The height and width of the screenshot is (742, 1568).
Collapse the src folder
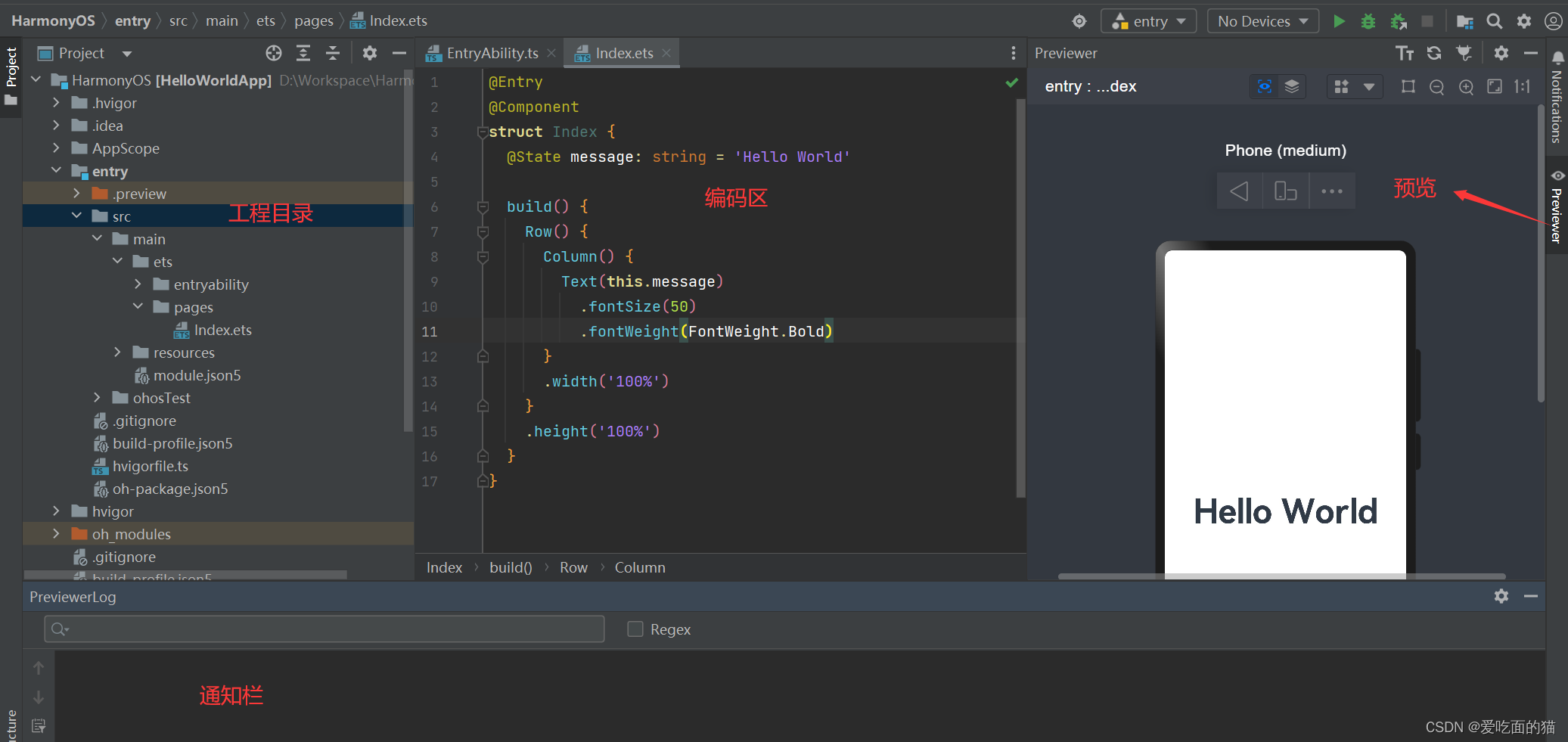click(x=76, y=216)
